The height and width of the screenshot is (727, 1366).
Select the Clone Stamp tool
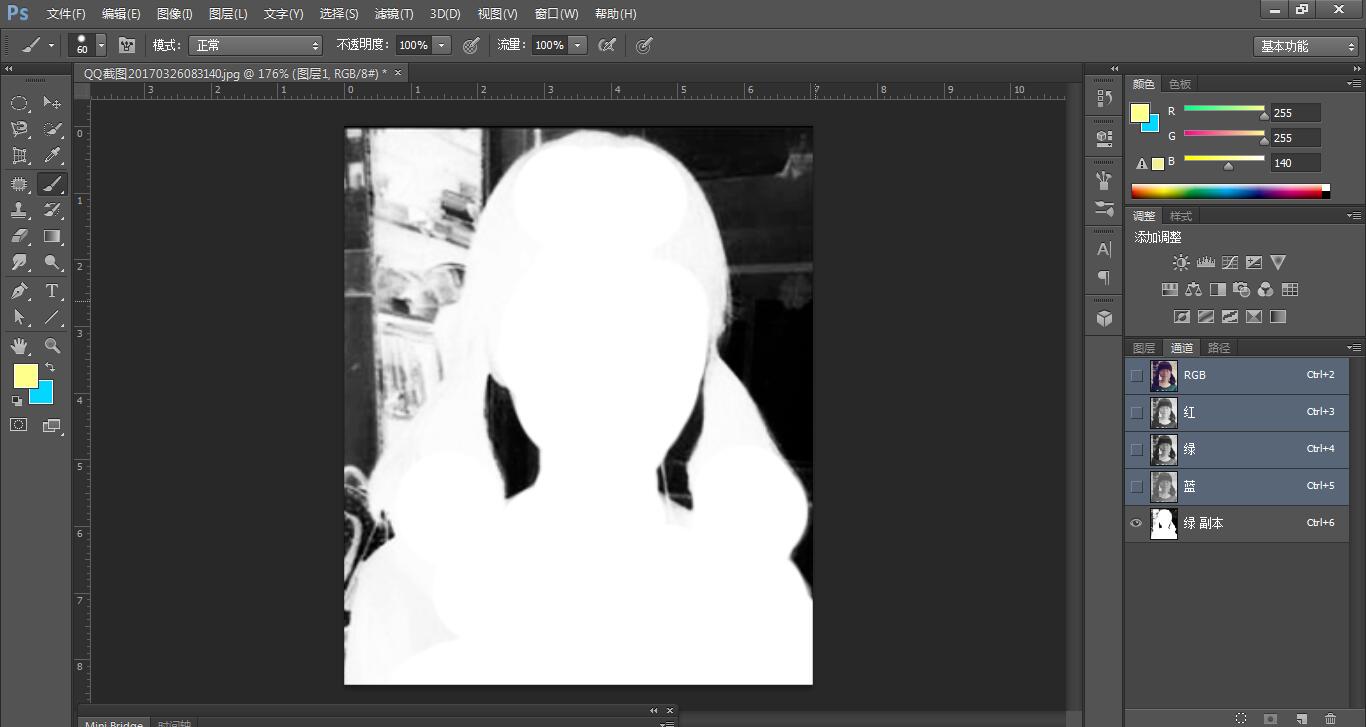pos(19,210)
